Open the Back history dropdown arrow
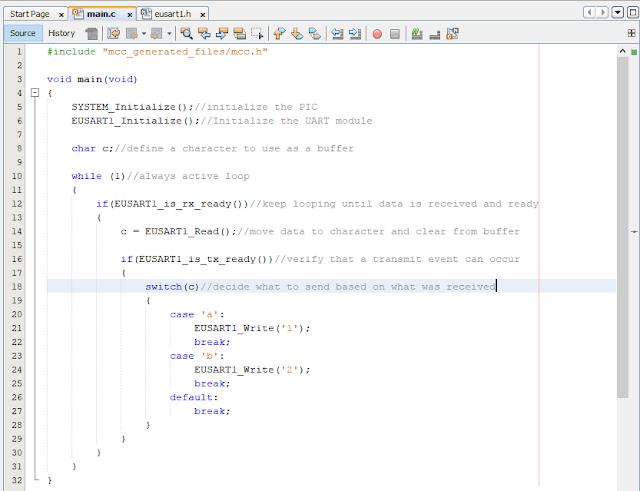 pyautogui.click(x=144, y=33)
